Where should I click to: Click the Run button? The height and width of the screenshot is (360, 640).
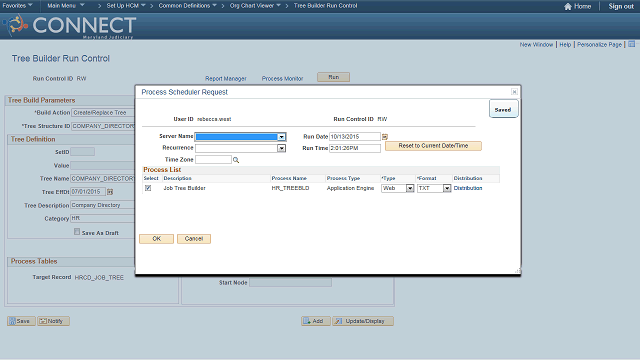pos(333,77)
